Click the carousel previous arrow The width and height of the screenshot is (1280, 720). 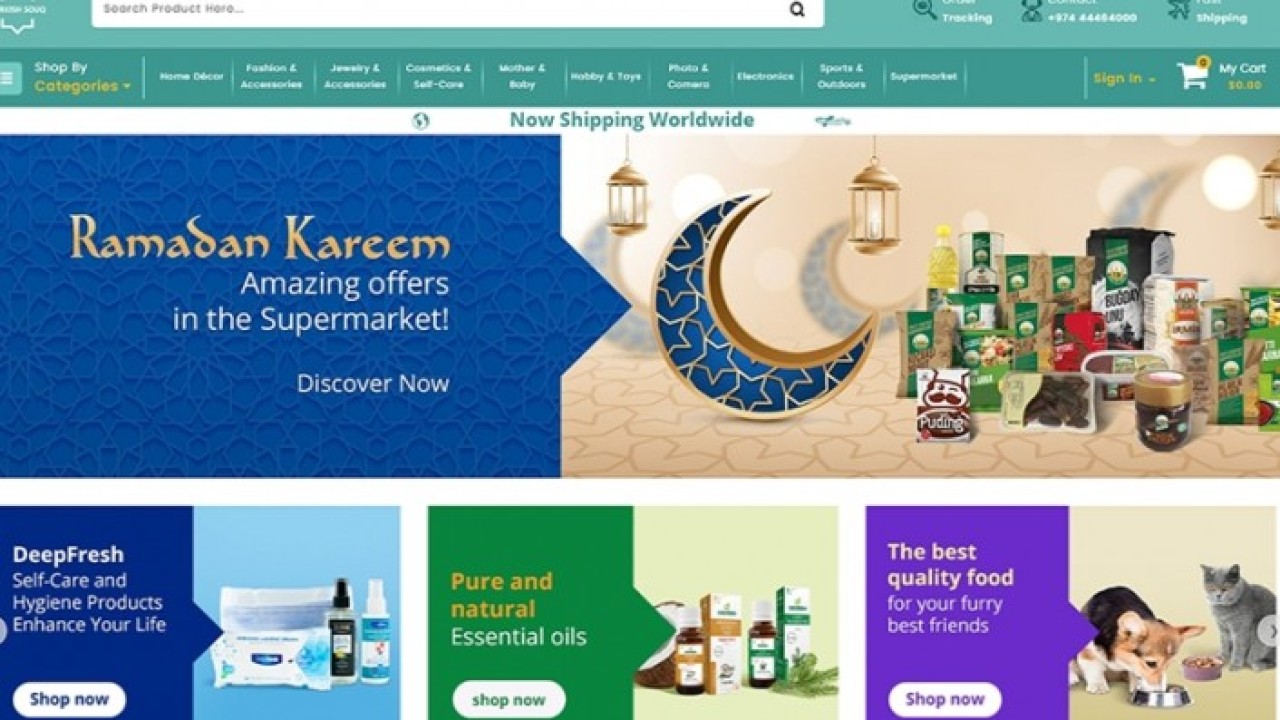[3, 631]
